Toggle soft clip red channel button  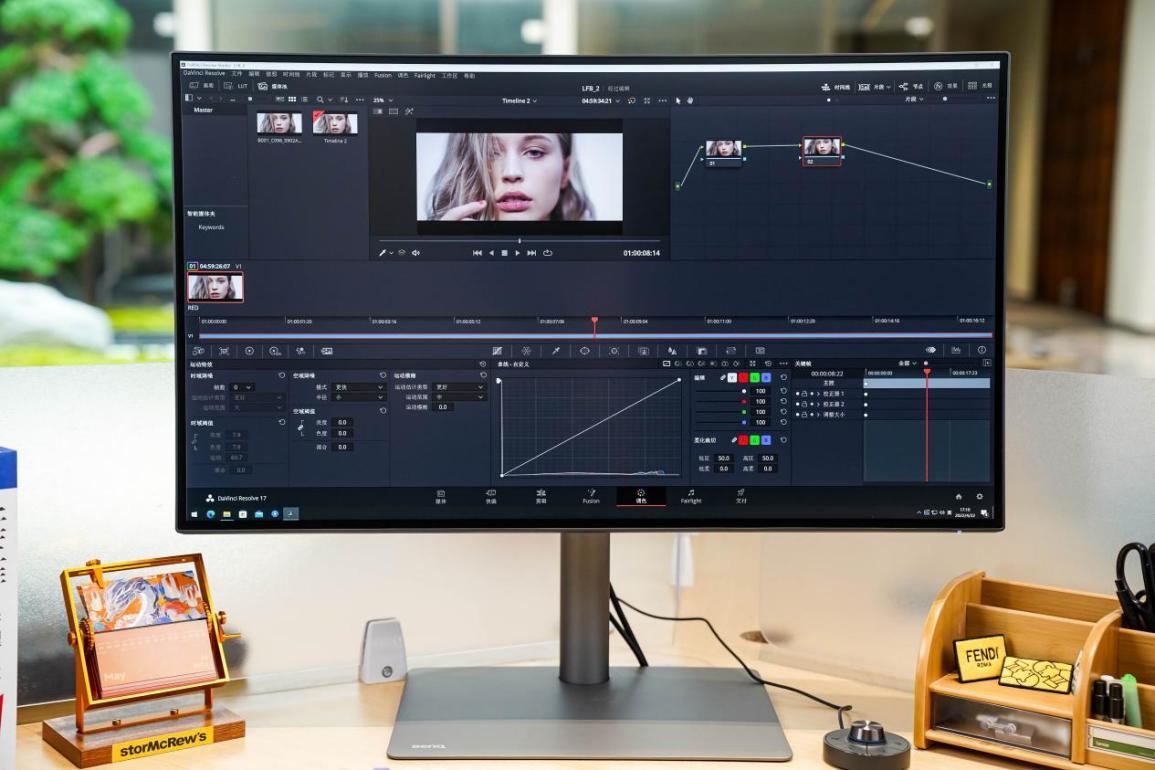click(x=743, y=440)
